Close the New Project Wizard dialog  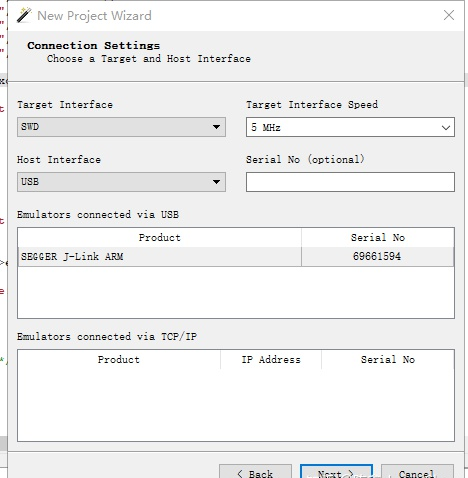click(x=449, y=15)
